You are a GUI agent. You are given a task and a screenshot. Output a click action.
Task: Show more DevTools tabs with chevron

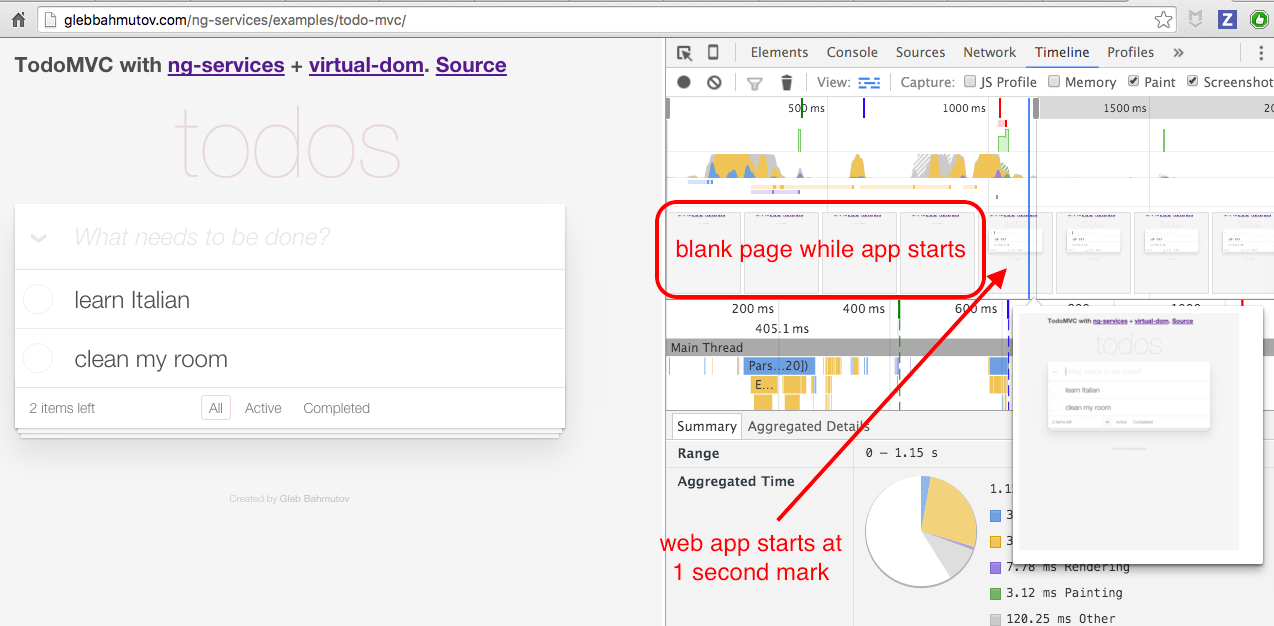point(1178,53)
